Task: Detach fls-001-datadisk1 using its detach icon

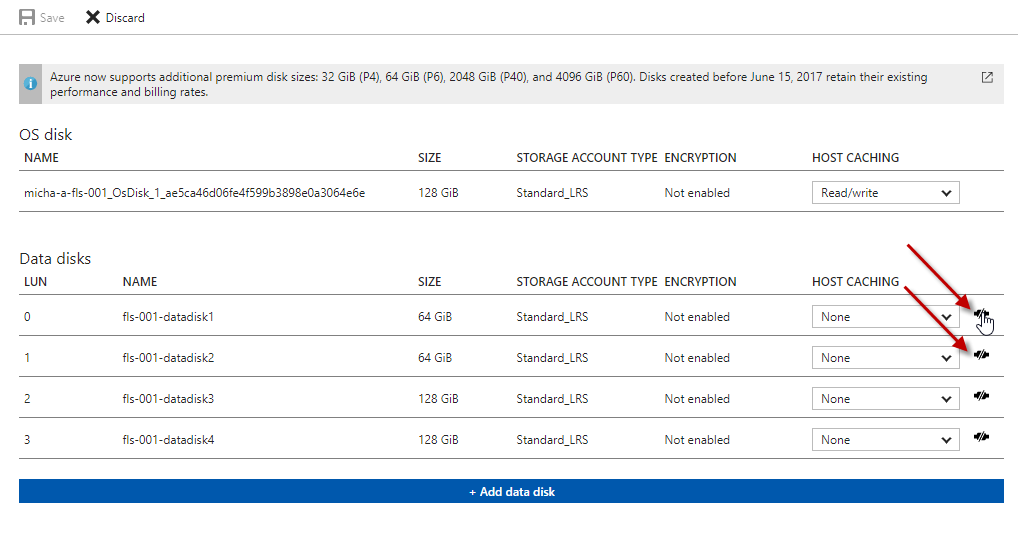Action: click(981, 315)
